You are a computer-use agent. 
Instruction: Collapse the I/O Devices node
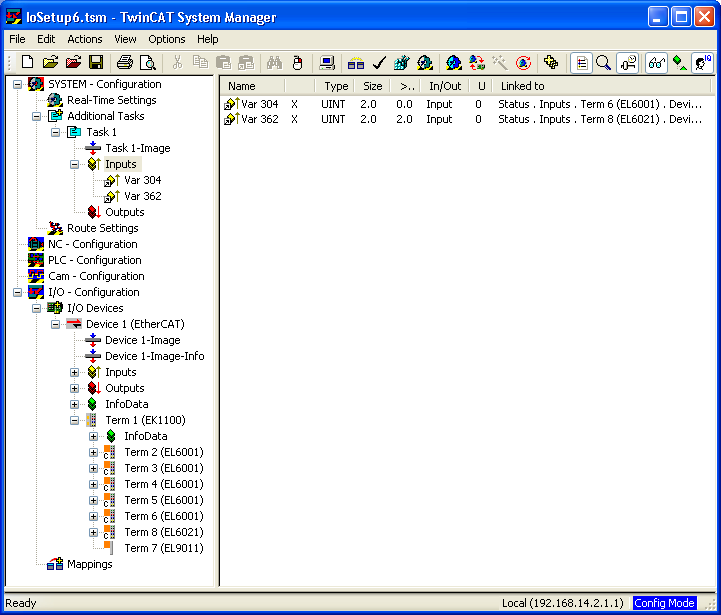pos(36,309)
